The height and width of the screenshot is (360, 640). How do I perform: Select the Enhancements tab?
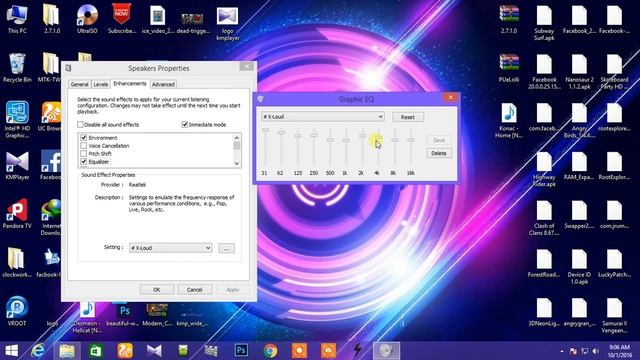[x=130, y=83]
